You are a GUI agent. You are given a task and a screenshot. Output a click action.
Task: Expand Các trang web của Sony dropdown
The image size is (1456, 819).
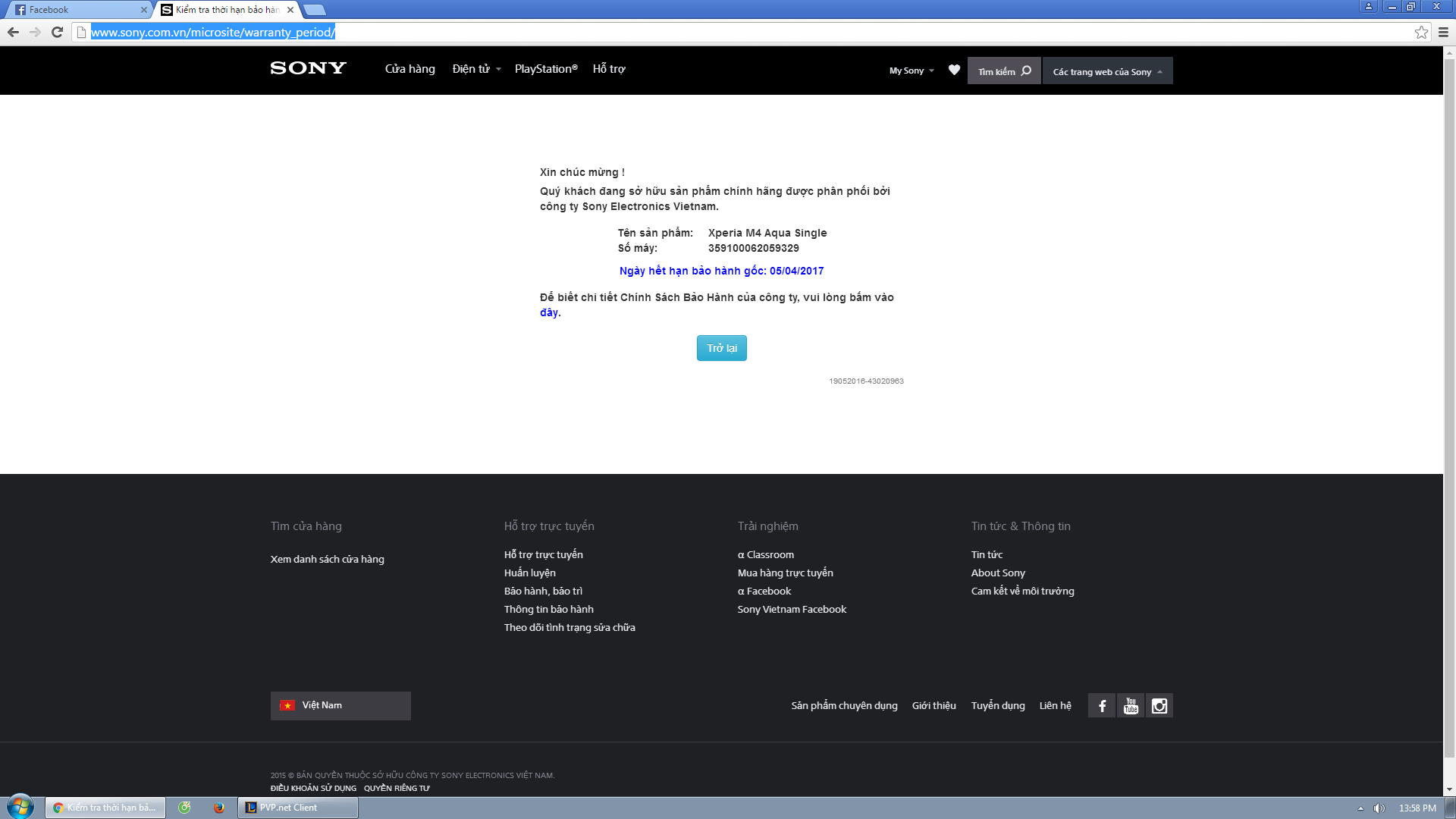coord(1107,71)
